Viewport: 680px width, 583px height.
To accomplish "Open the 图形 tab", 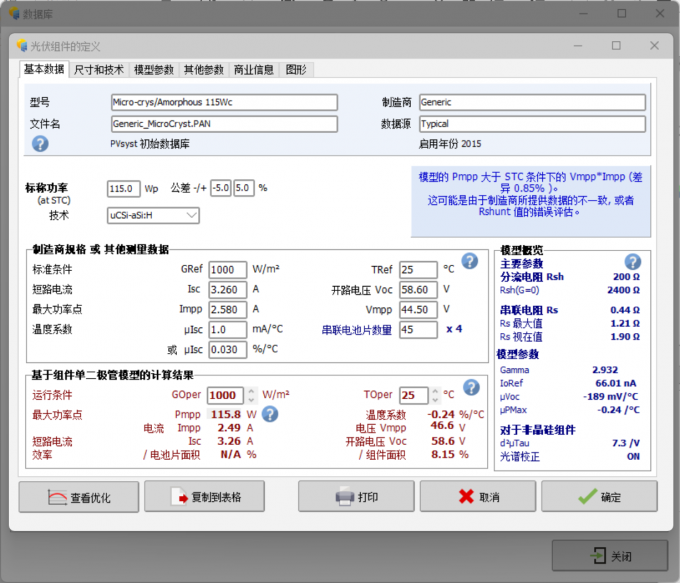I will (x=296, y=69).
